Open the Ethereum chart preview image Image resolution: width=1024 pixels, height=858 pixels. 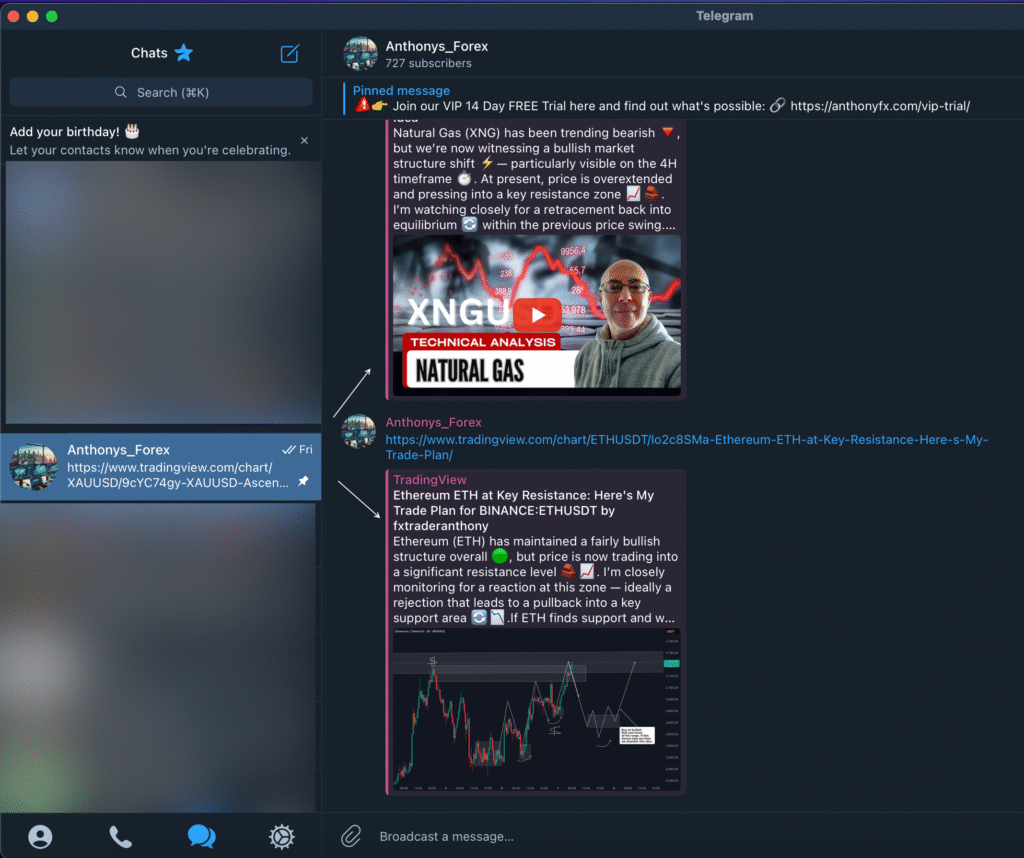point(535,710)
